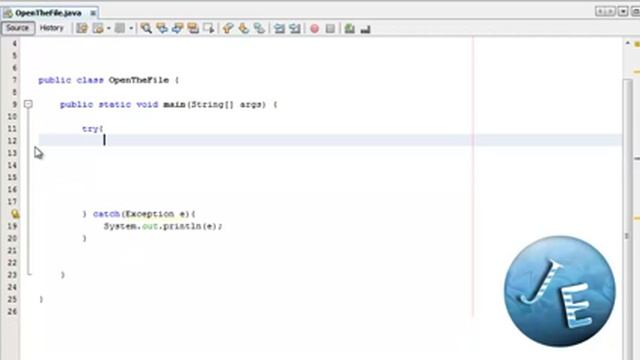Click Shift Line Left icon
Image resolution: width=640 pixels, height=360 pixels.
point(279,28)
